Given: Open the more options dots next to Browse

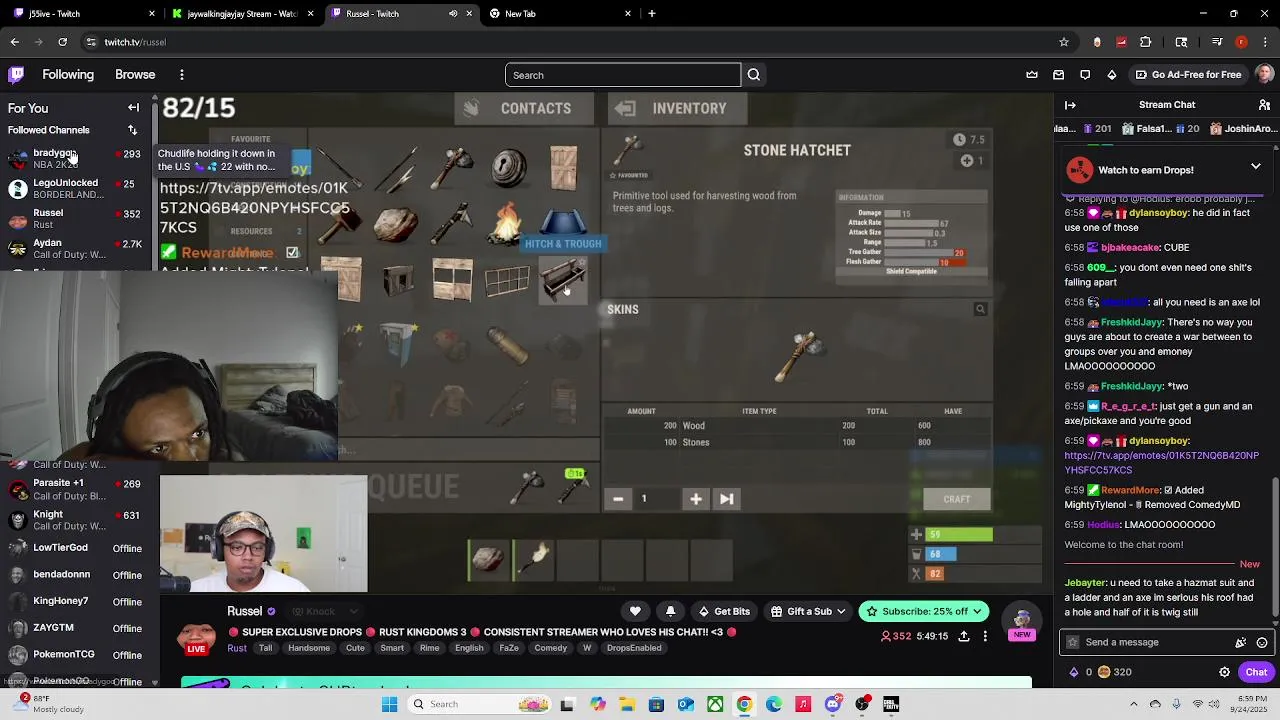Looking at the screenshot, I should click(181, 75).
